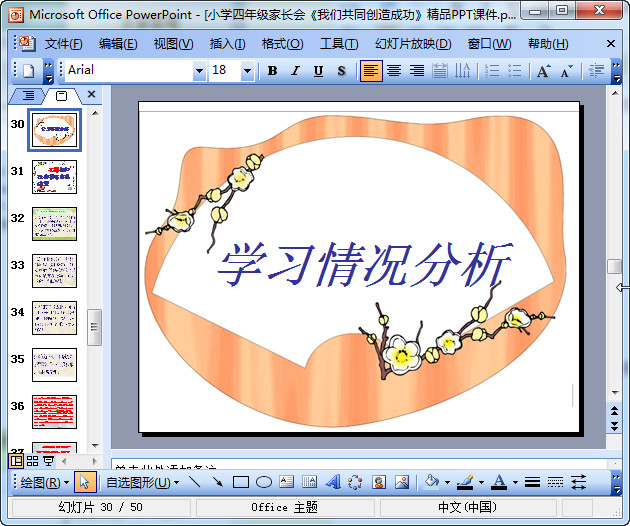Open the Arial font name dropdown
The image size is (630, 526).
point(199,71)
